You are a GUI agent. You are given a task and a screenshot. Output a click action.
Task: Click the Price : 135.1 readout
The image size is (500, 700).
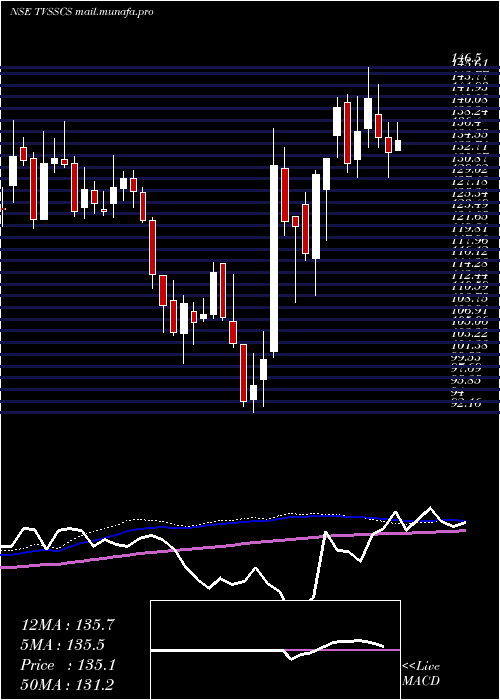point(68,665)
